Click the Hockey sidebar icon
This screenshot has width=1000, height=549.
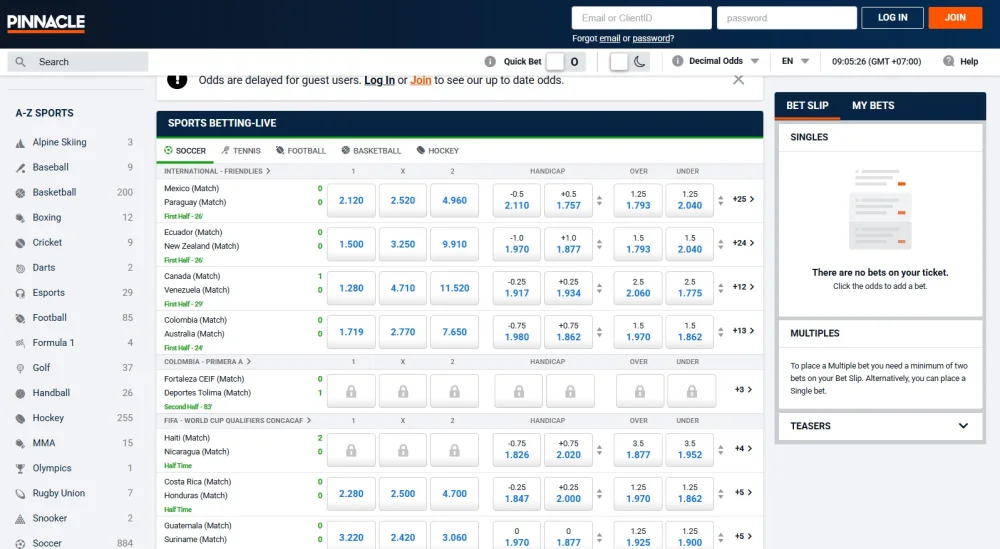coord(20,418)
